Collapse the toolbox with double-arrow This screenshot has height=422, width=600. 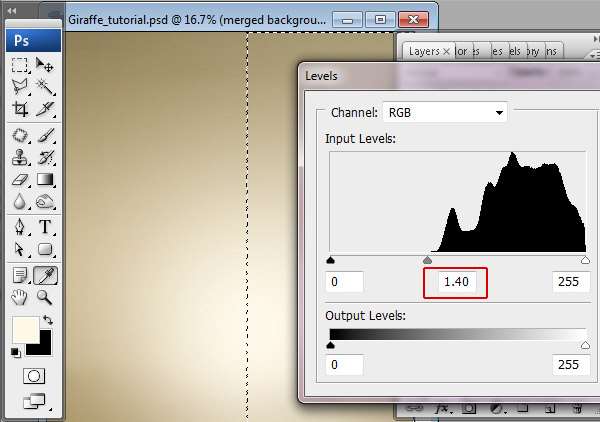click(x=12, y=11)
